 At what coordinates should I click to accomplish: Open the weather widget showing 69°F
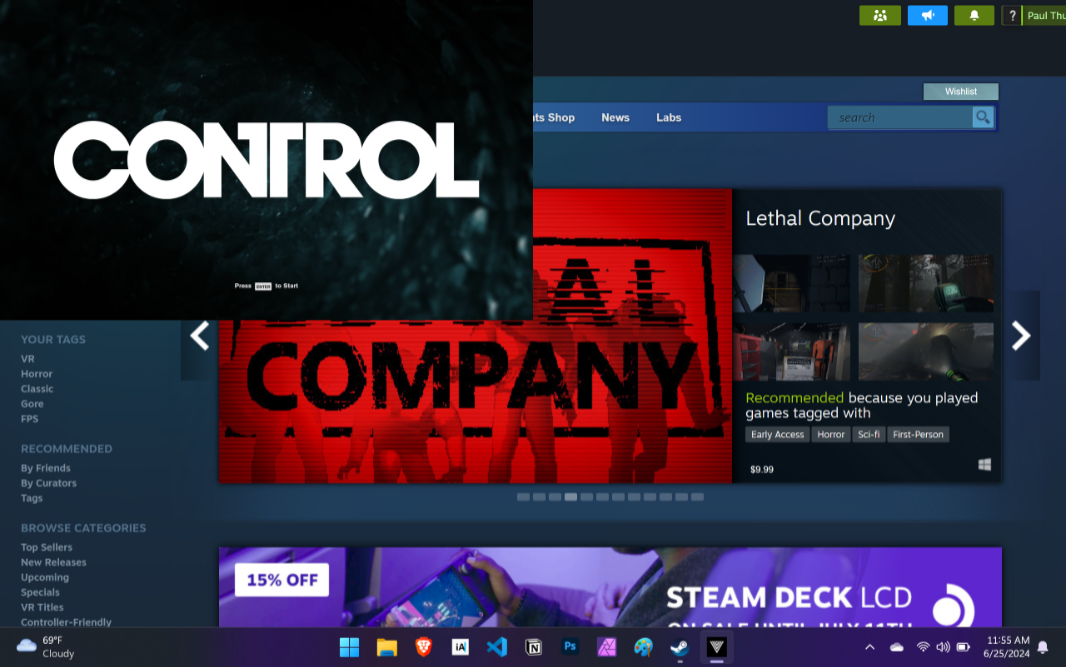[46, 647]
